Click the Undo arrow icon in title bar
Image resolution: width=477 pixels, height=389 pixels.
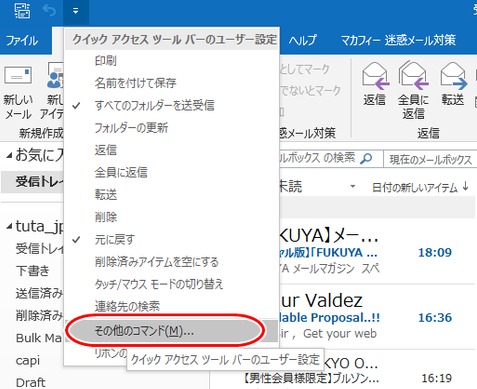pyautogui.click(x=49, y=11)
